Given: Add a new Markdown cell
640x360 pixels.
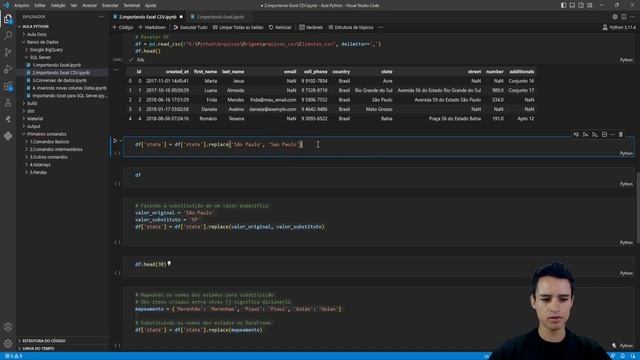Looking at the screenshot, I should [x=152, y=27].
